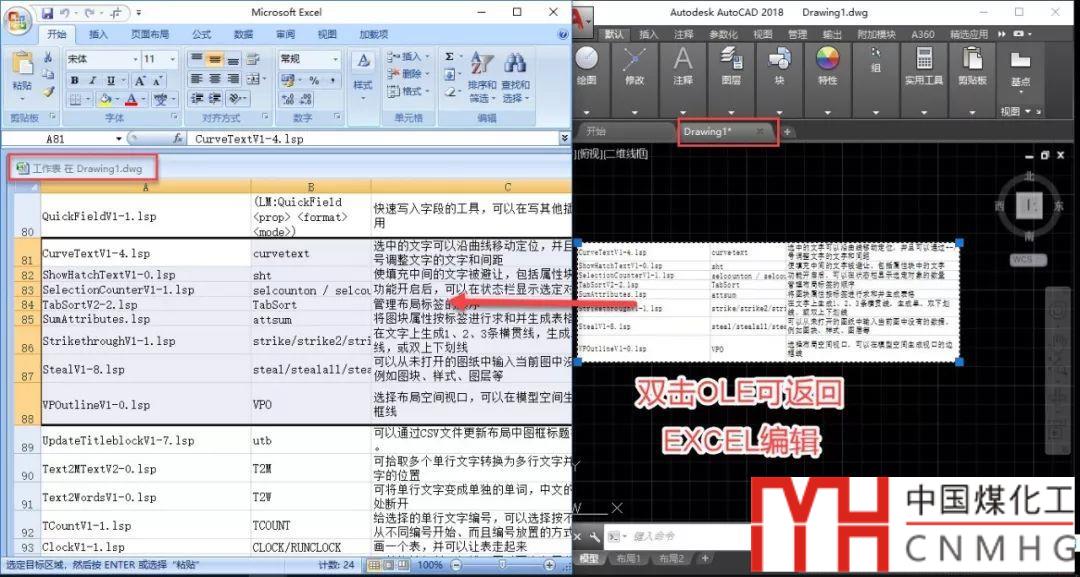Select cell containing ShowHatchTextV1-0.lsp
Screen dimensions: 1080x577
coord(145,275)
